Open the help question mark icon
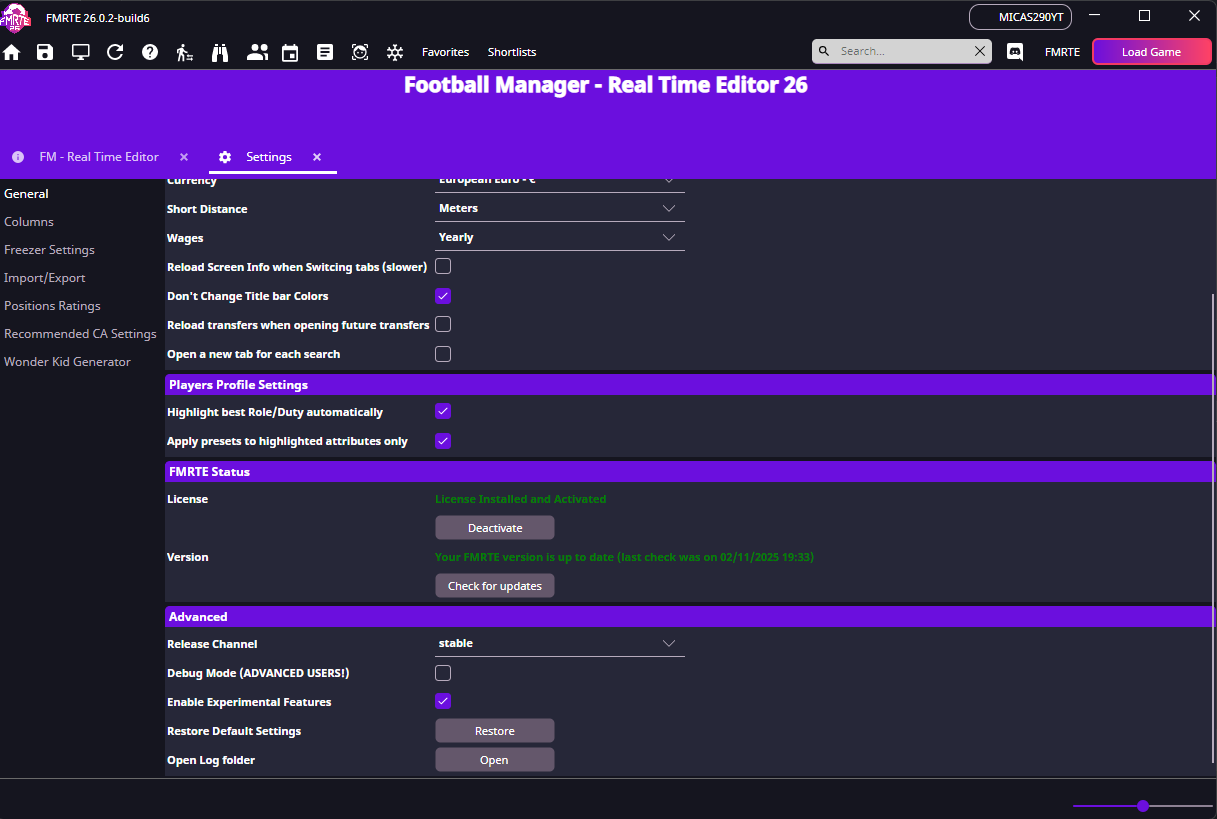The image size is (1217, 819). tap(150, 52)
